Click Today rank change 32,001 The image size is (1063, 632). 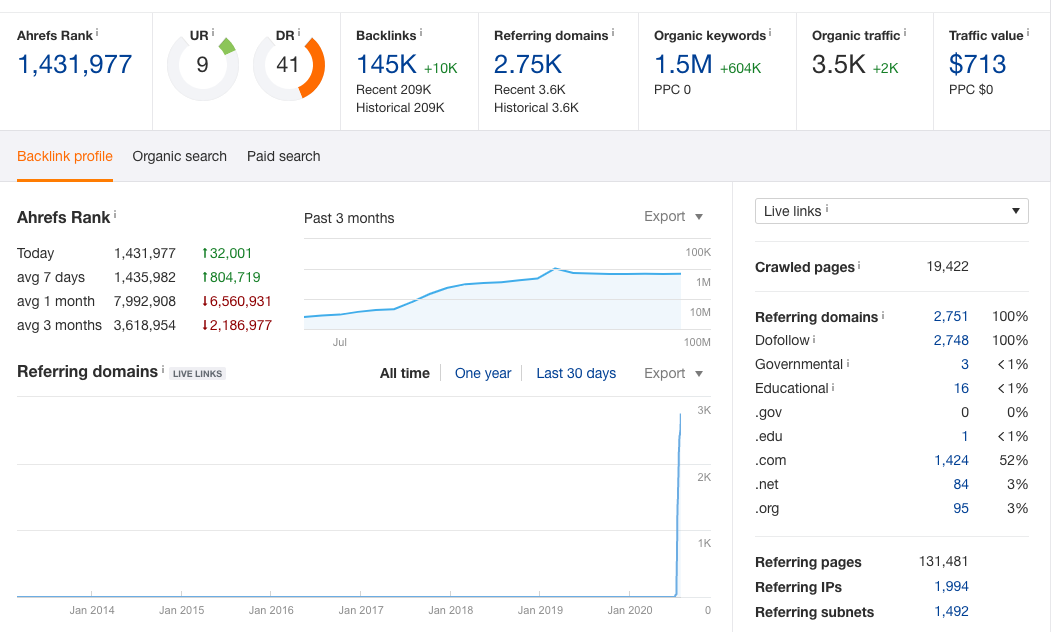pyautogui.click(x=227, y=254)
